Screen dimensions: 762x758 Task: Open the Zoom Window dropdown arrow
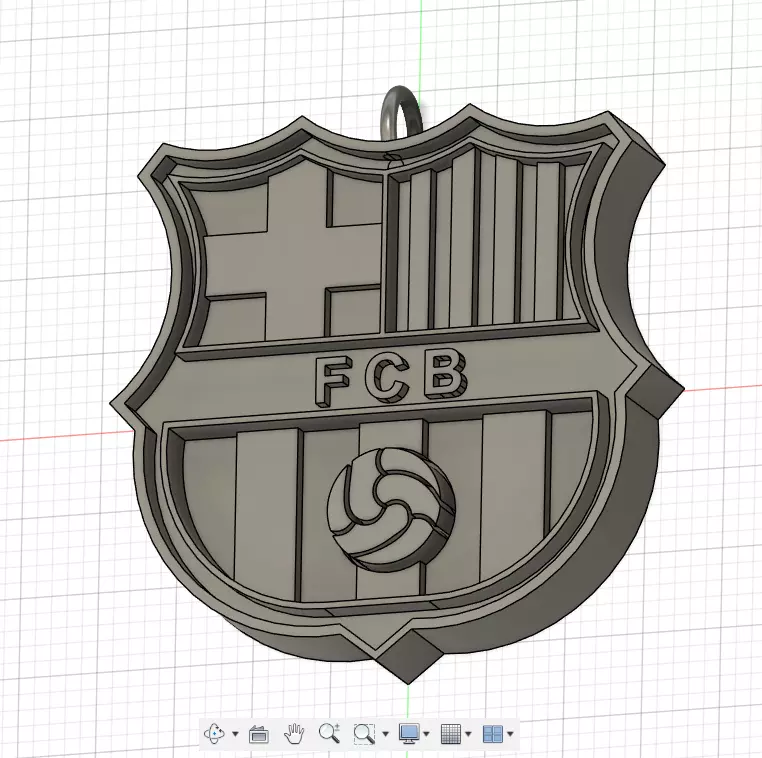pyautogui.click(x=386, y=734)
